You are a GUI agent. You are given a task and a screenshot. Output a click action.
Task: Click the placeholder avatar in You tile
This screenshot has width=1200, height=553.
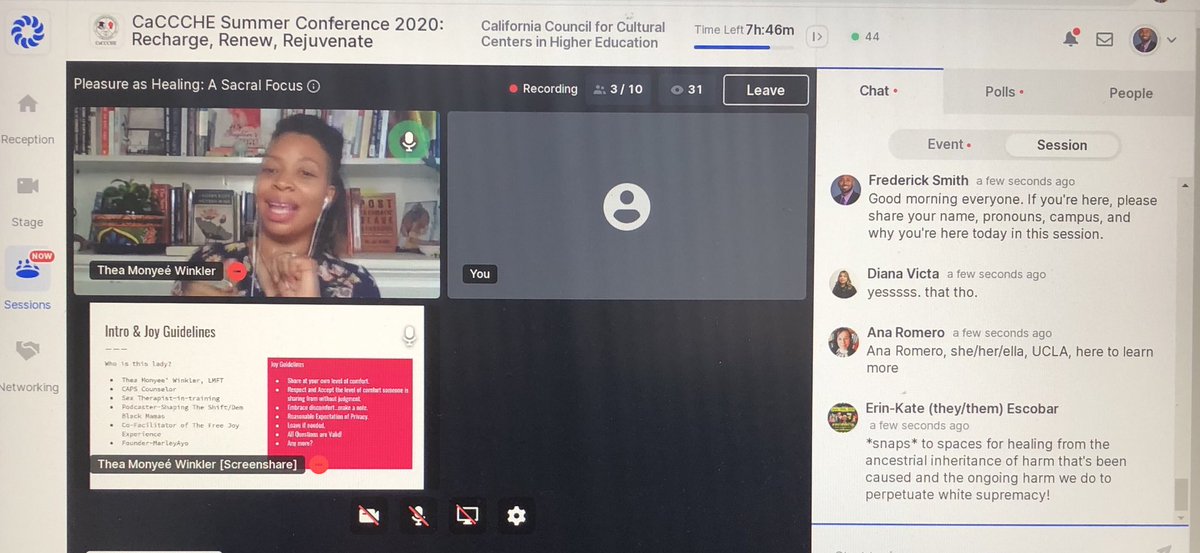(x=626, y=207)
